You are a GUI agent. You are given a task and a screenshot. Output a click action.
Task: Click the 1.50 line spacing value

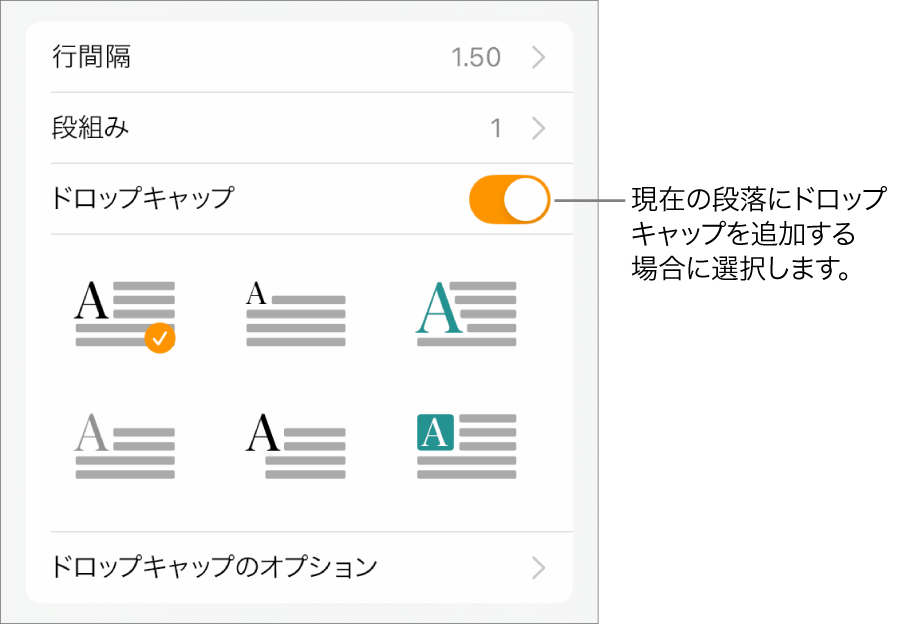click(476, 57)
